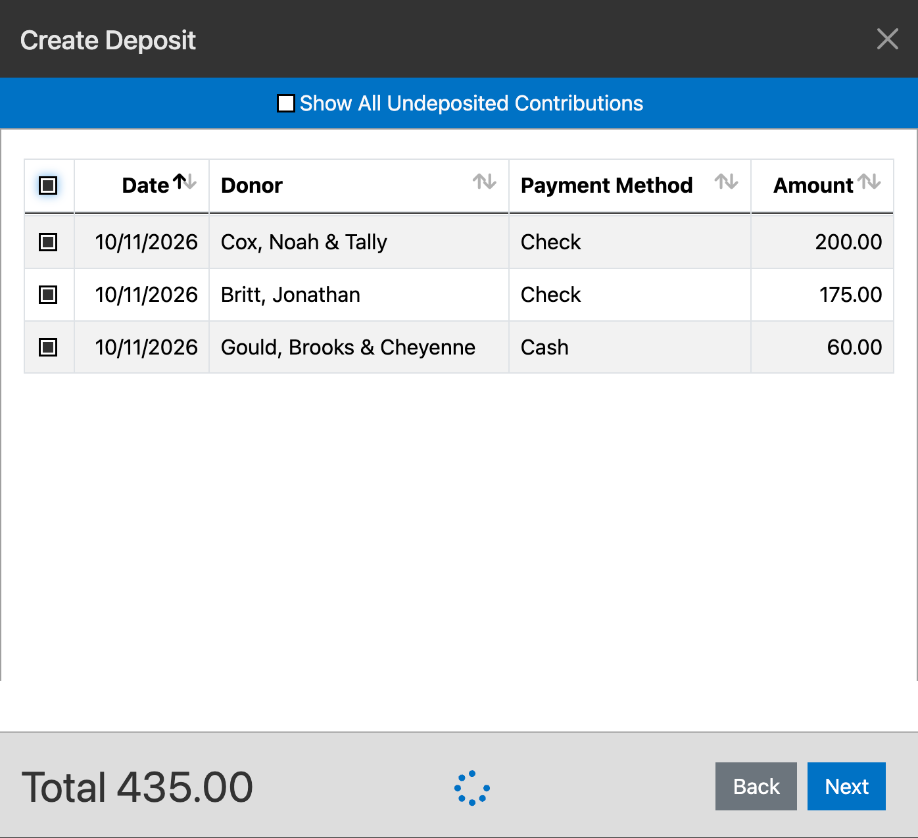Go to the Next step
The image size is (918, 838).
click(x=847, y=786)
